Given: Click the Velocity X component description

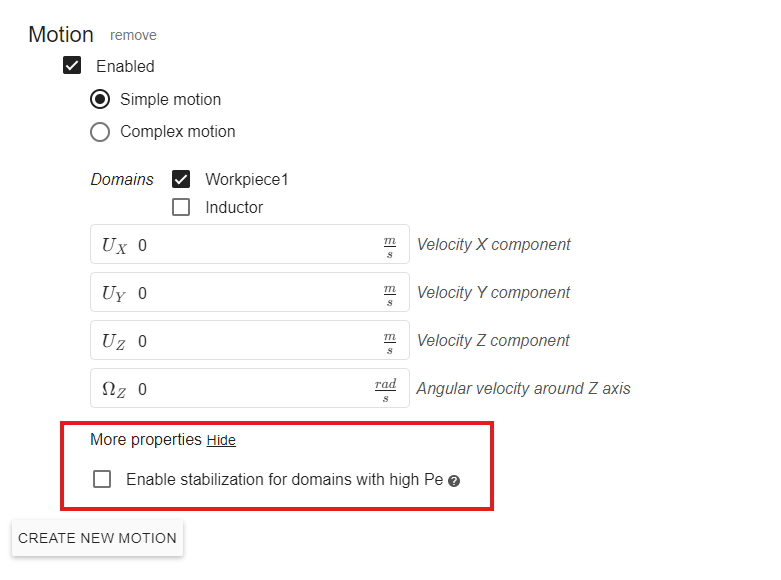Looking at the screenshot, I should coord(493,245).
